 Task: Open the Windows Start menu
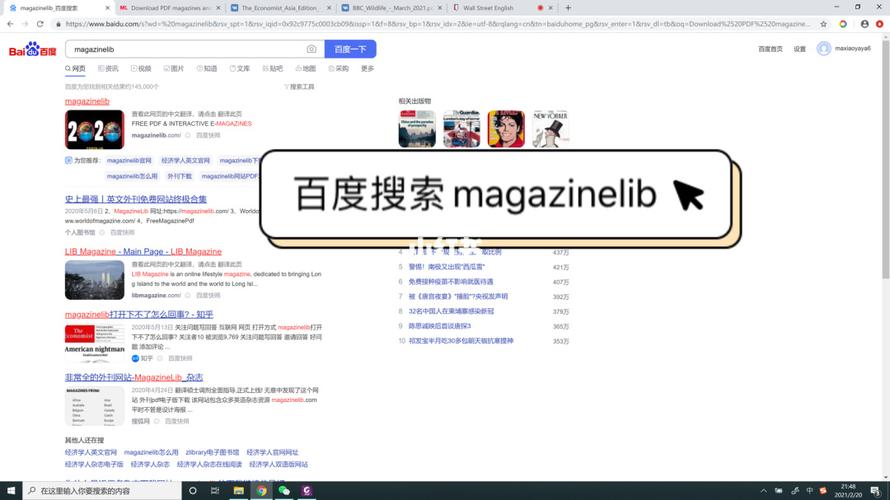click(x=11, y=490)
